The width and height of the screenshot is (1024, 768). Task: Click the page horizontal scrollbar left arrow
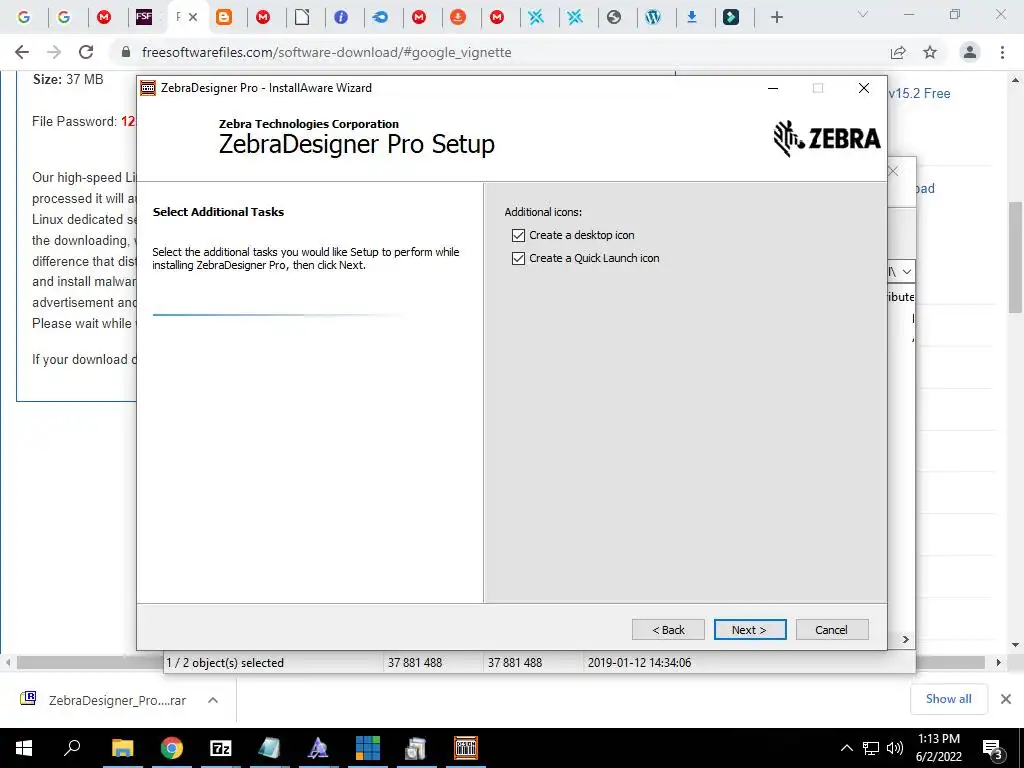[8, 662]
